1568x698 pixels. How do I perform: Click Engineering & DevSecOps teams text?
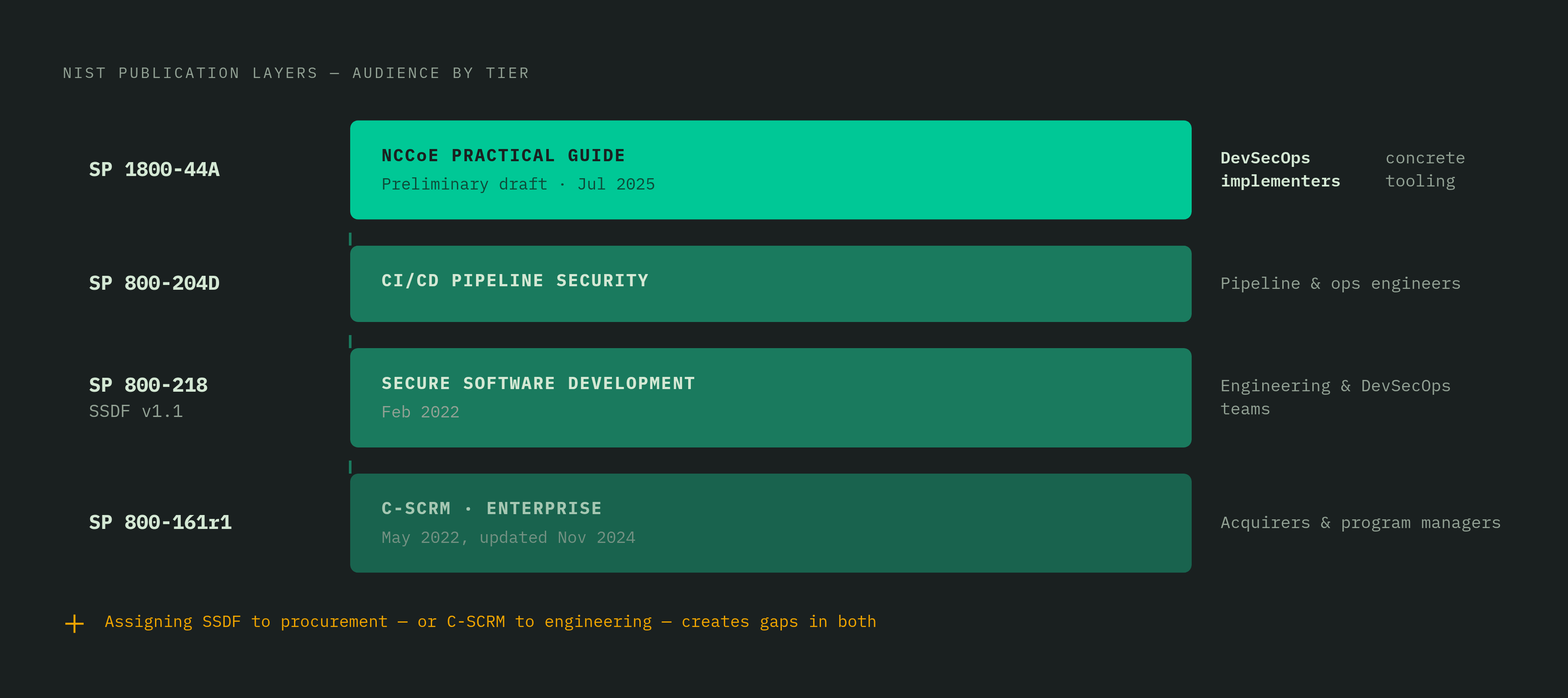click(x=1335, y=398)
